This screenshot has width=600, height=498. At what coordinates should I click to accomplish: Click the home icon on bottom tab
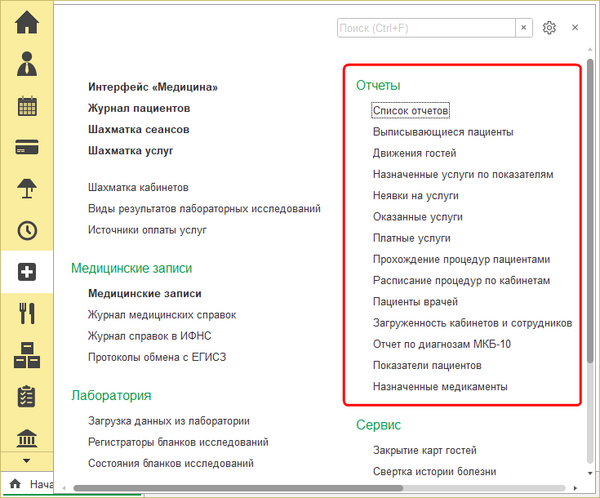(15, 484)
